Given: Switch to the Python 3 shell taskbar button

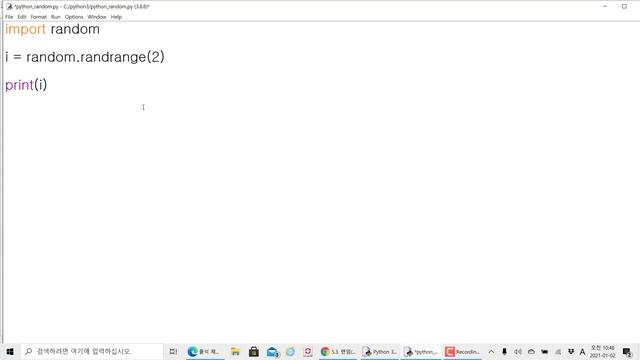Looking at the screenshot, I should click(380, 351).
